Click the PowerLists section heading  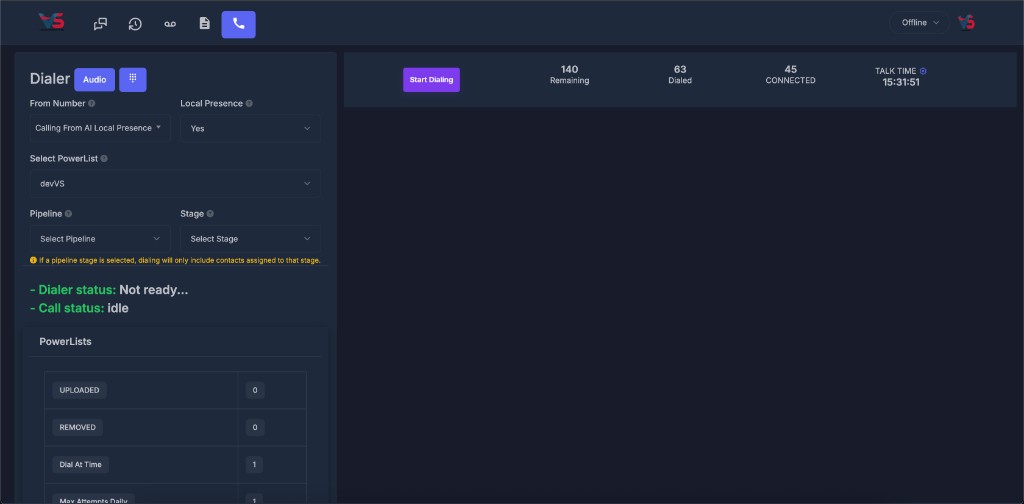pyautogui.click(x=65, y=341)
